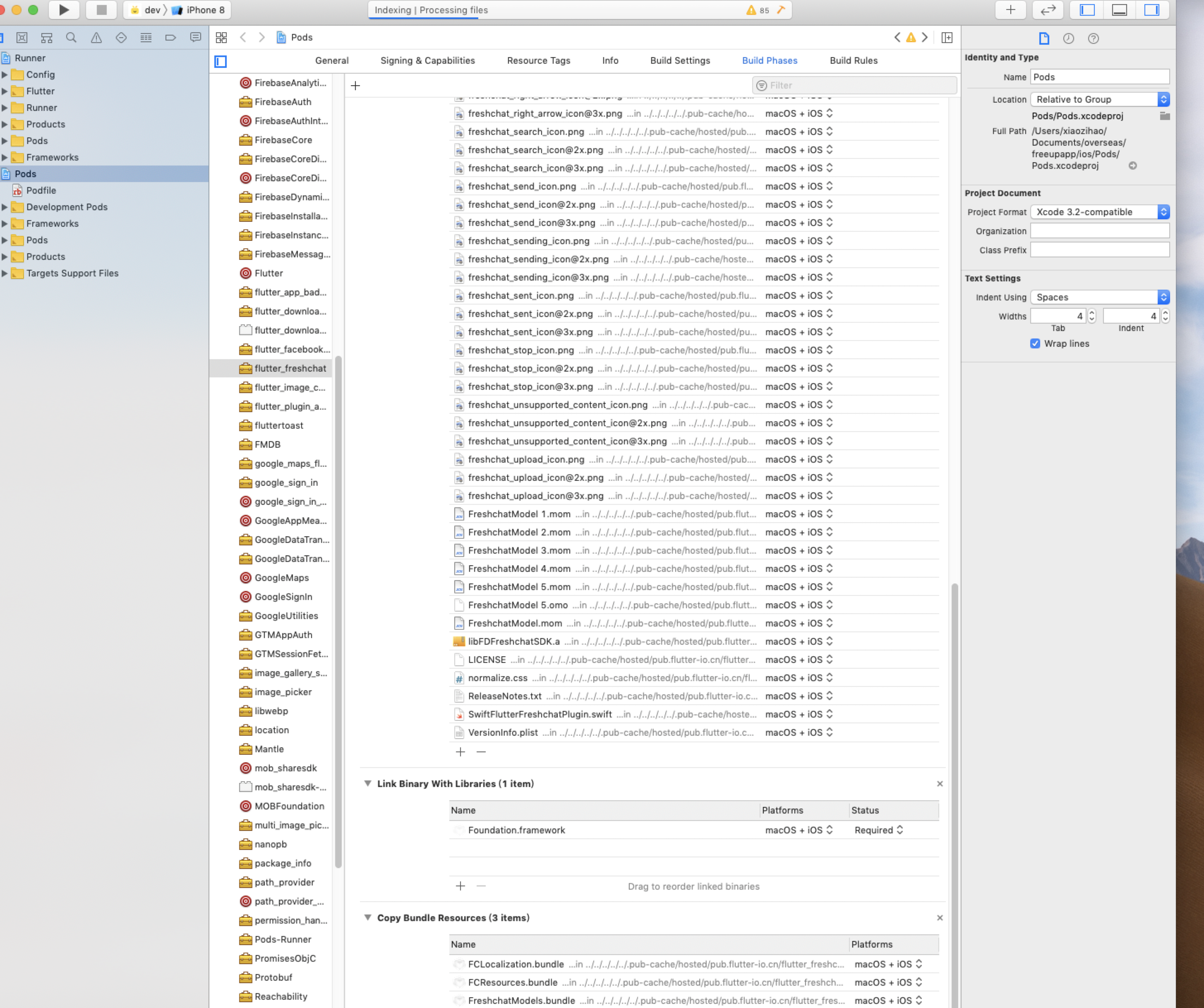Open the Project Format dropdown
1204x1008 pixels.
pyautogui.click(x=1100, y=212)
